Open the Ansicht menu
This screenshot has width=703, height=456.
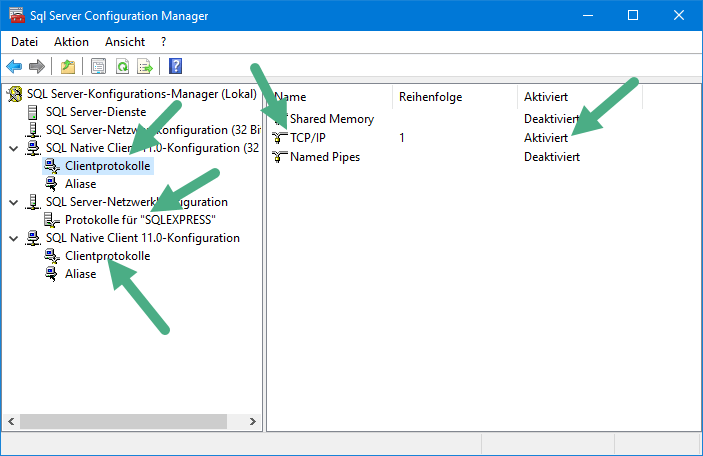click(x=125, y=42)
